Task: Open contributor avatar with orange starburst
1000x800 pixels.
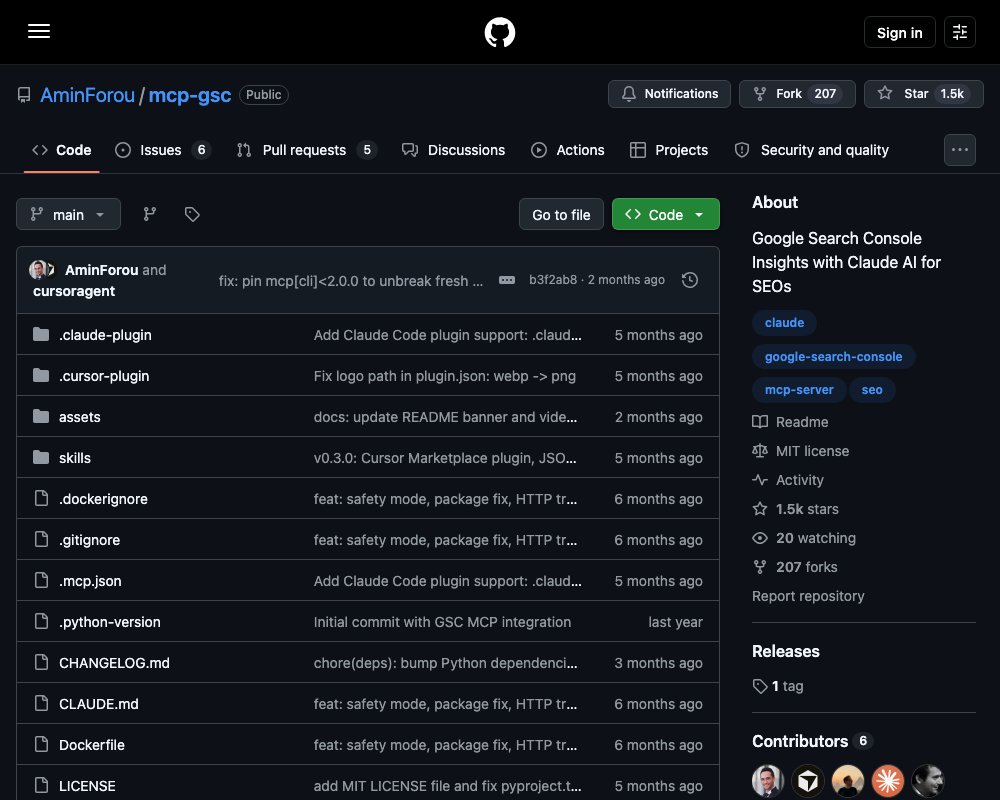Action: (x=888, y=780)
